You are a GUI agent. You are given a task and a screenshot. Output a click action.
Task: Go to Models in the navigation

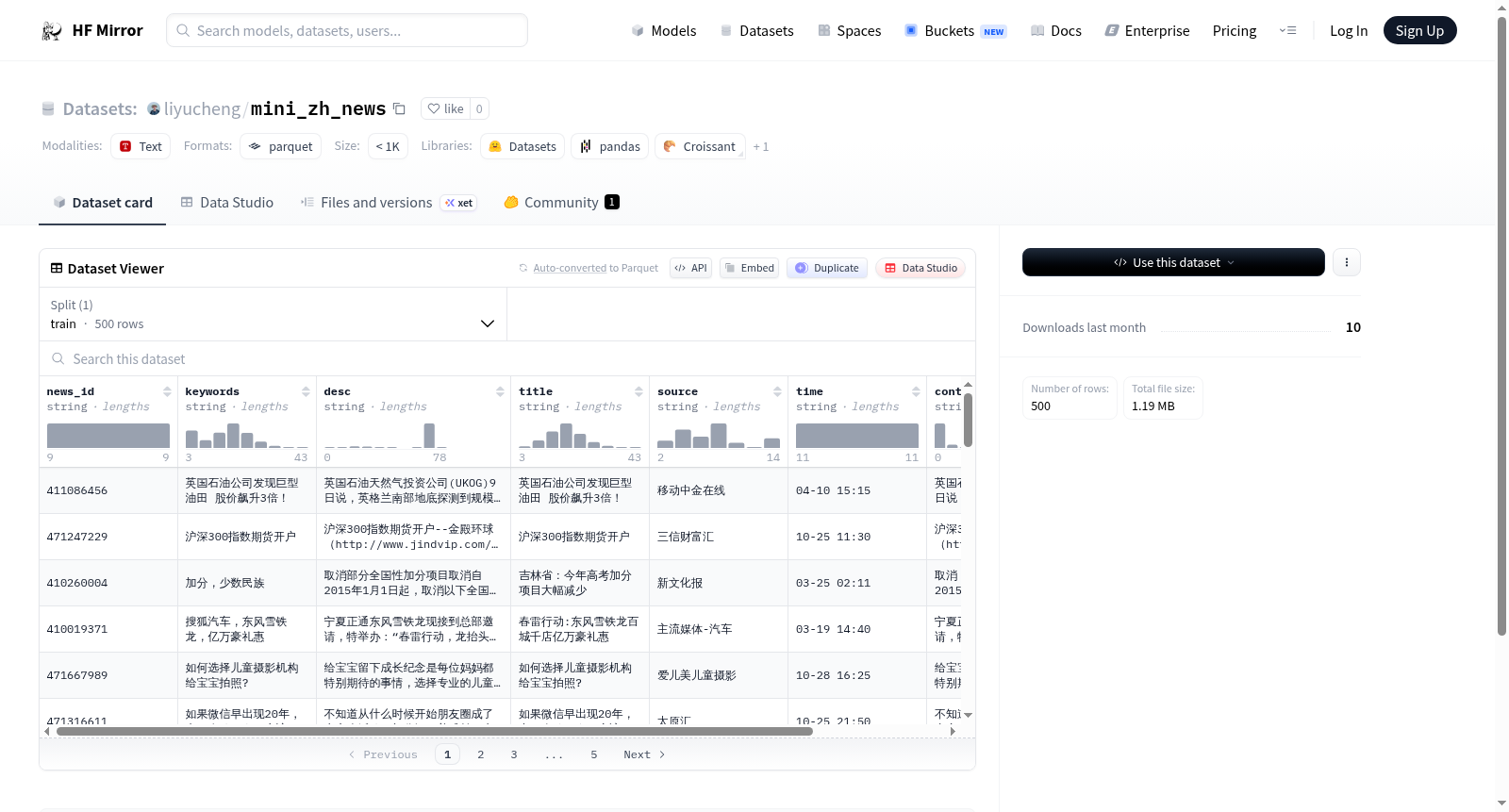pos(664,31)
